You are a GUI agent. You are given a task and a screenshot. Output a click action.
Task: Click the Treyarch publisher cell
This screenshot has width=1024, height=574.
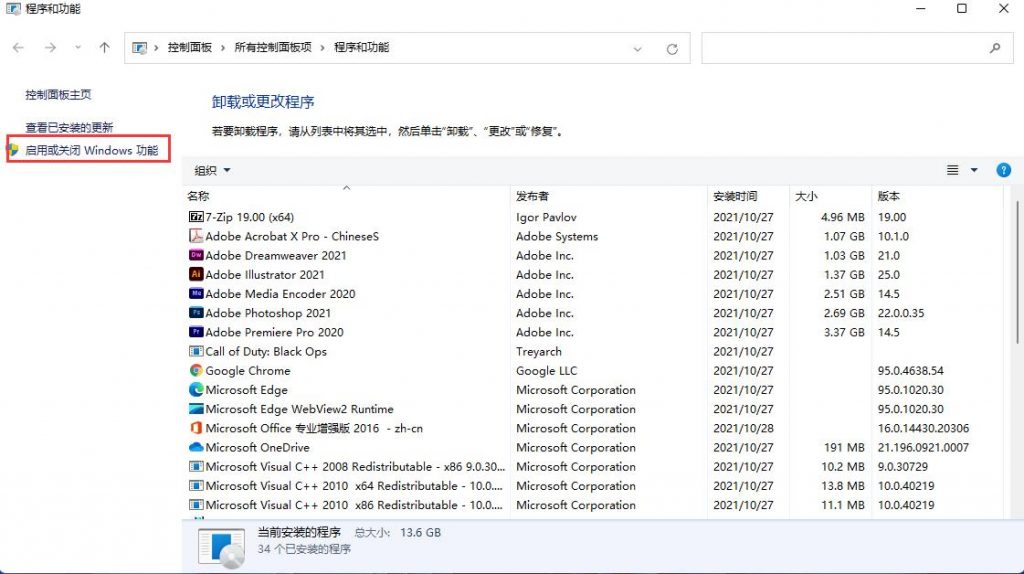click(539, 351)
